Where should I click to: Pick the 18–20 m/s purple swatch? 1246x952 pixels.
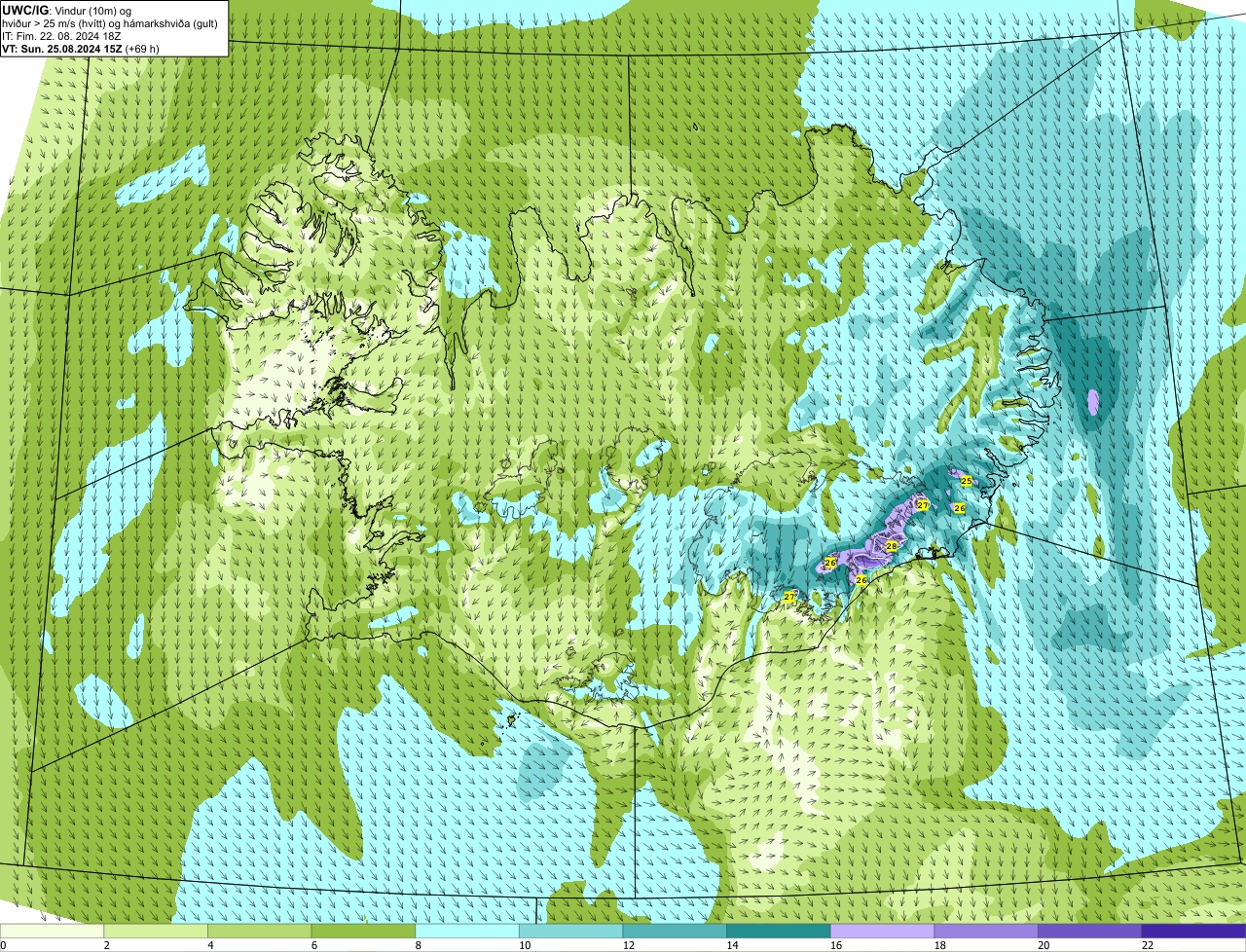986,931
